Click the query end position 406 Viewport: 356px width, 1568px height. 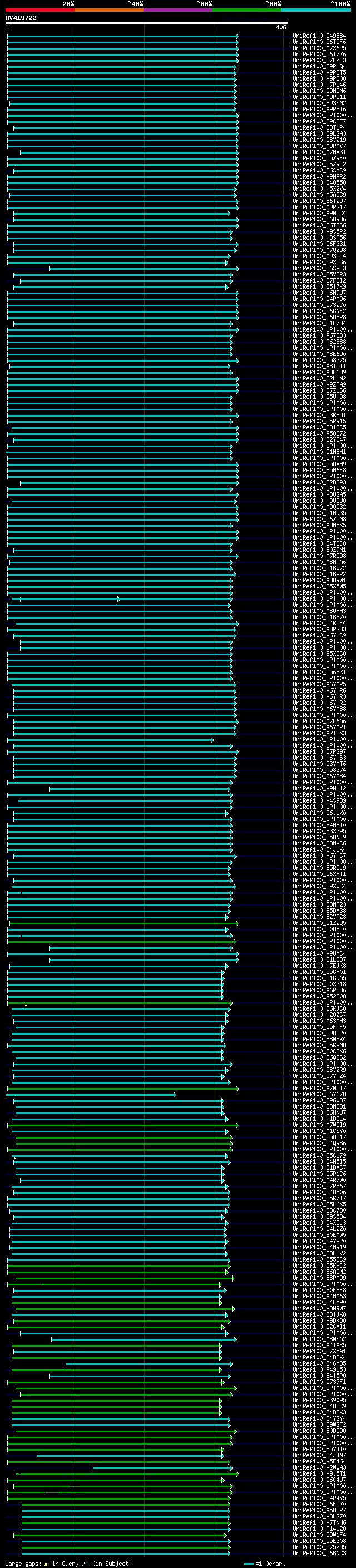click(x=280, y=27)
